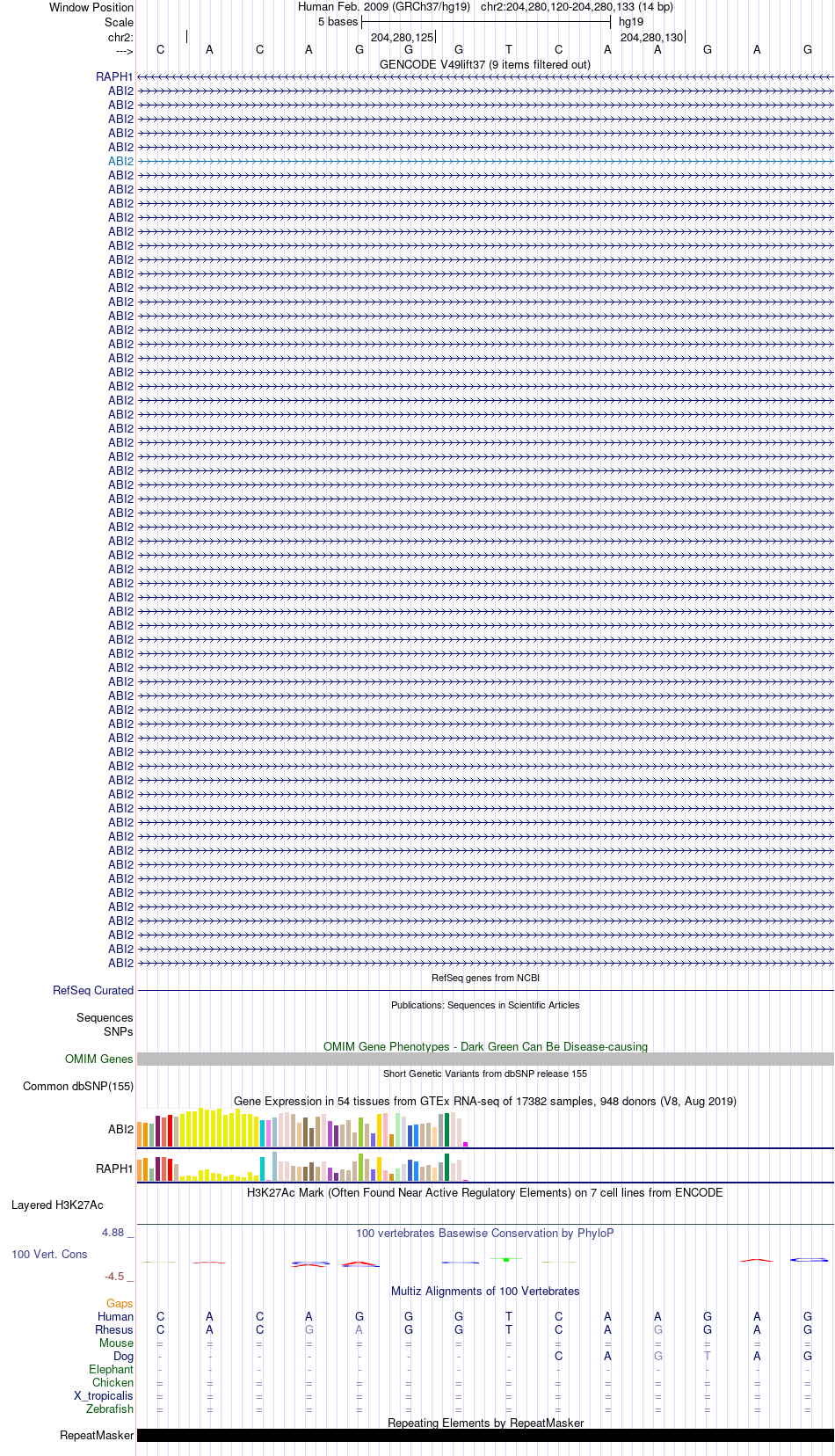Click the gray OMIM Genes track bar

click(x=485, y=1059)
